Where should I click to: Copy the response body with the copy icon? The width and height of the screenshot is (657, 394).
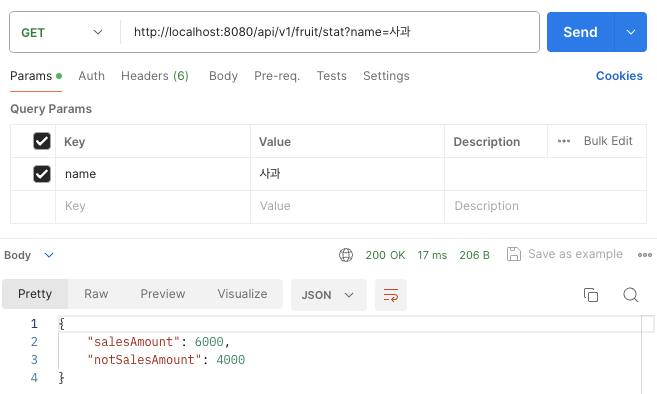click(x=591, y=295)
